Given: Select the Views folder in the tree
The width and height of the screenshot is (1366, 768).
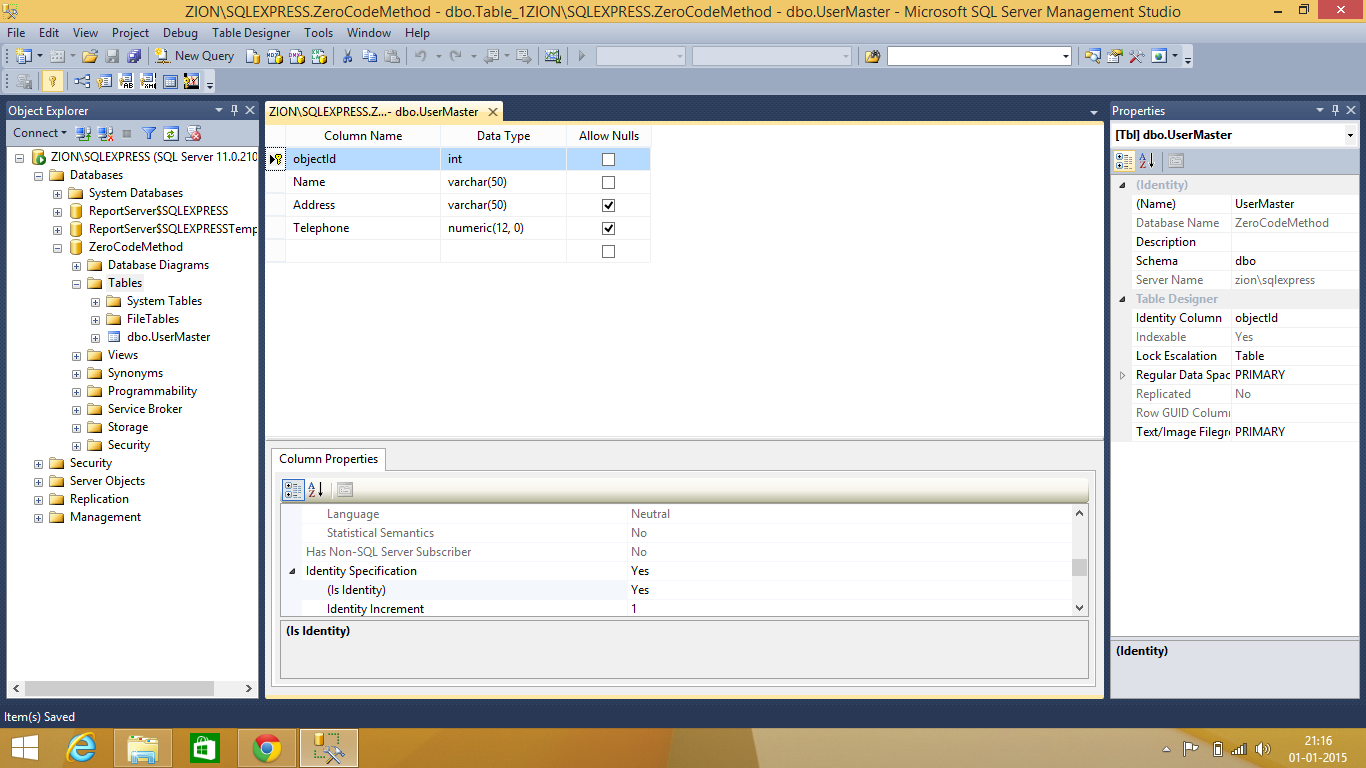Looking at the screenshot, I should click(123, 355).
